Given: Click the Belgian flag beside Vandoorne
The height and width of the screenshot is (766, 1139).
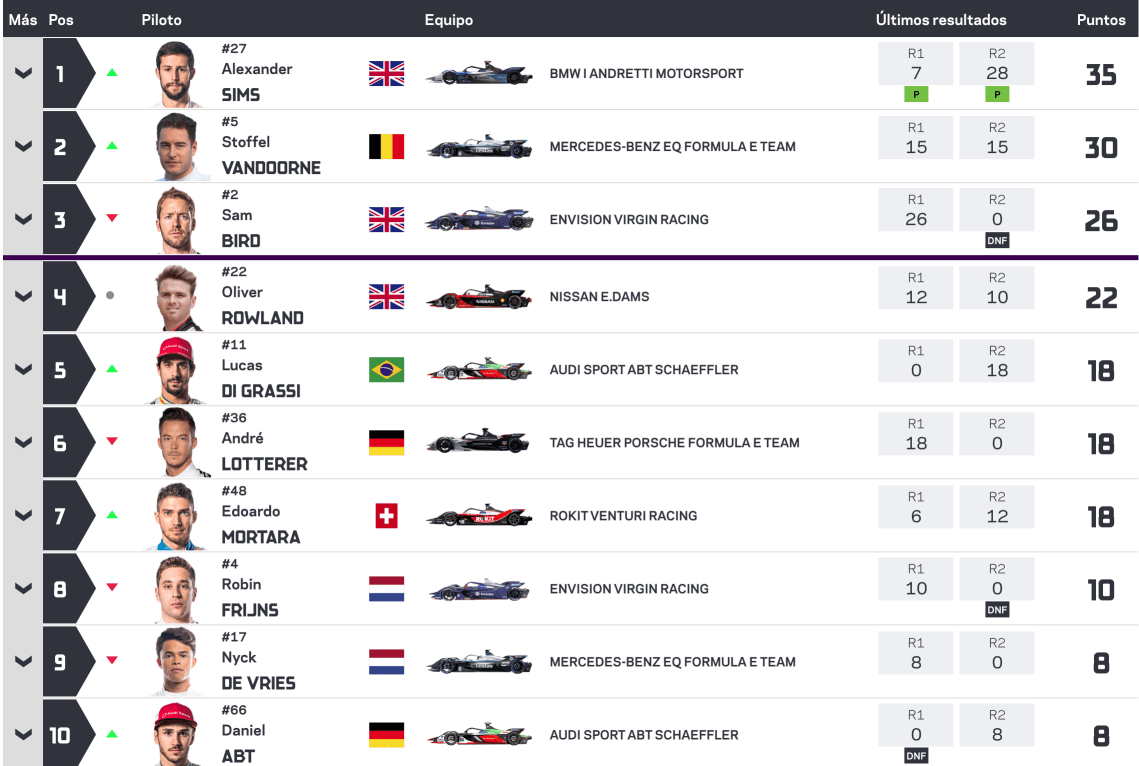Looking at the screenshot, I should point(386,147).
